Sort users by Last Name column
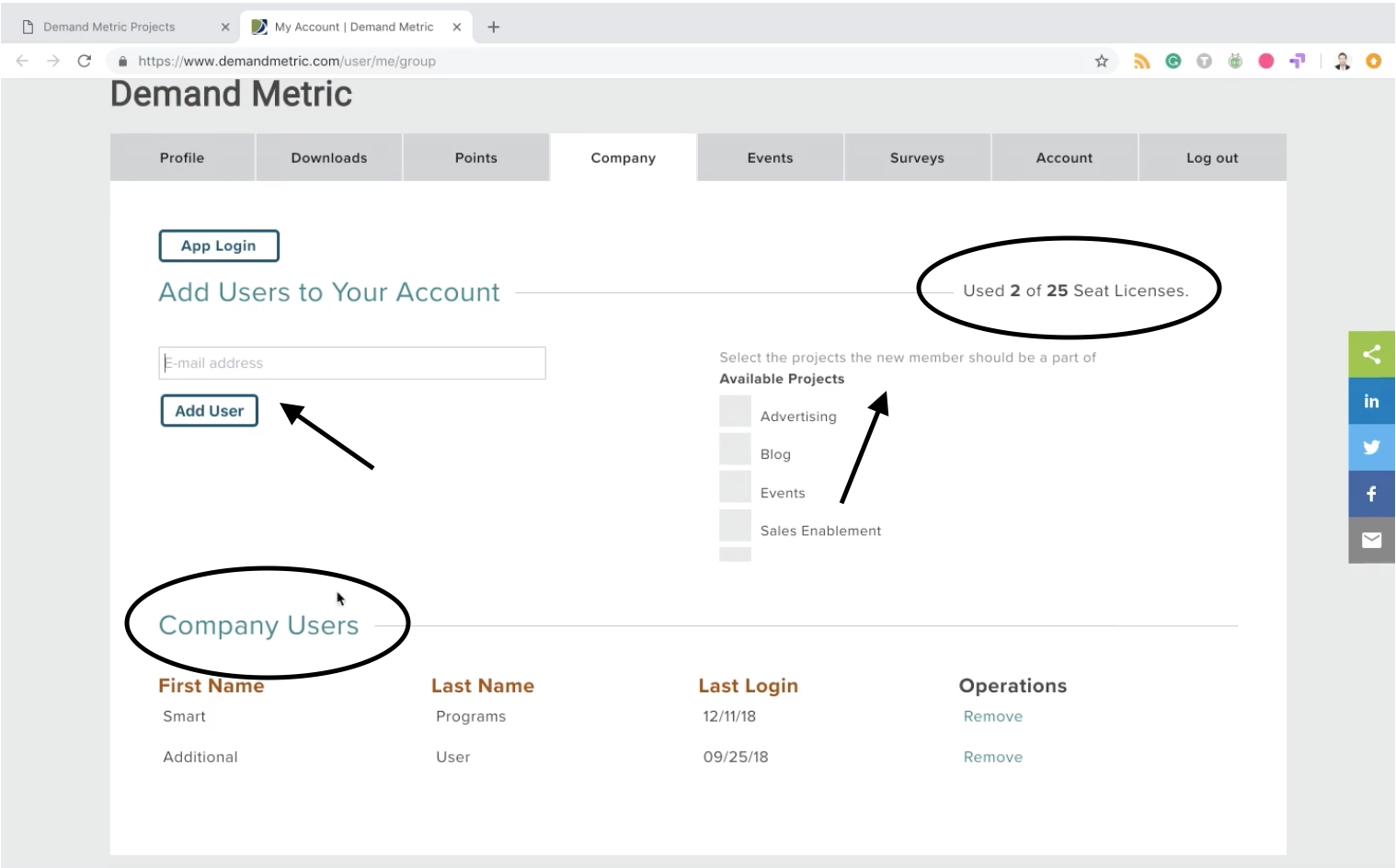 pos(483,686)
